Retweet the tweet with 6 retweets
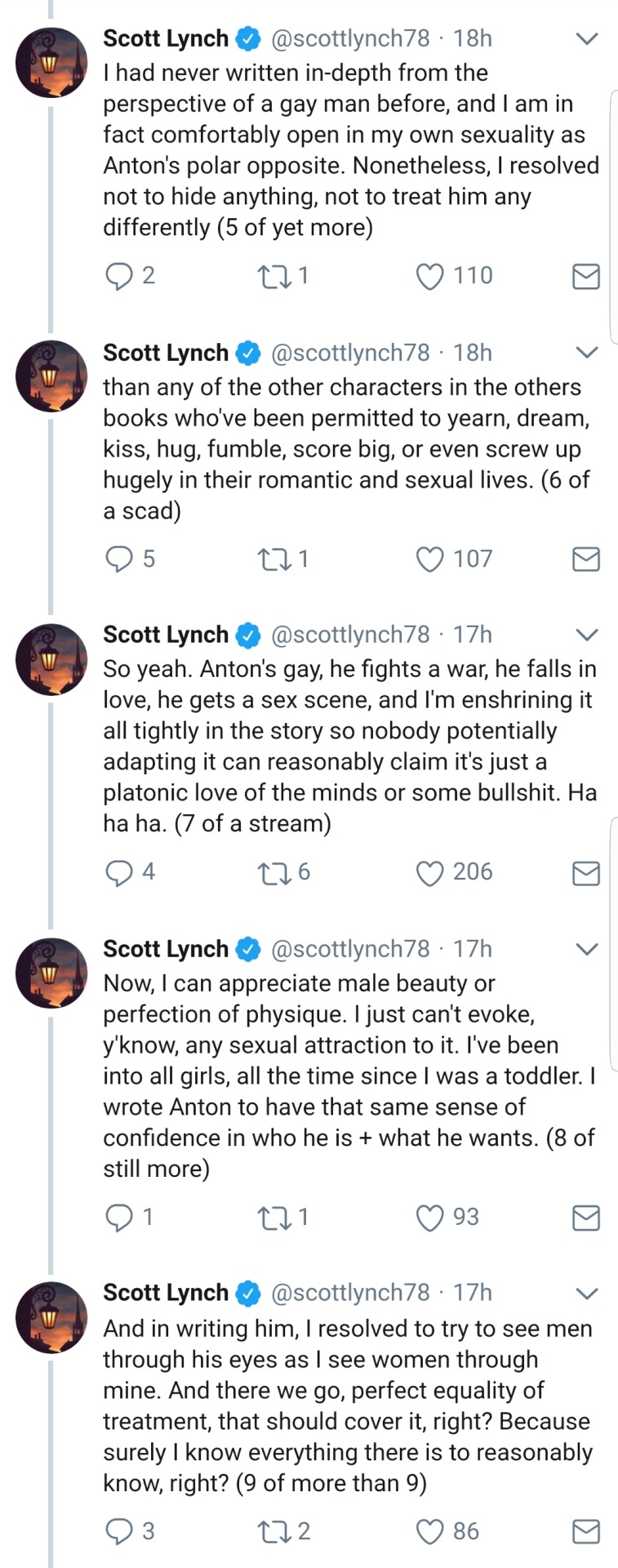This screenshot has height=1568, width=618. pos(270,873)
